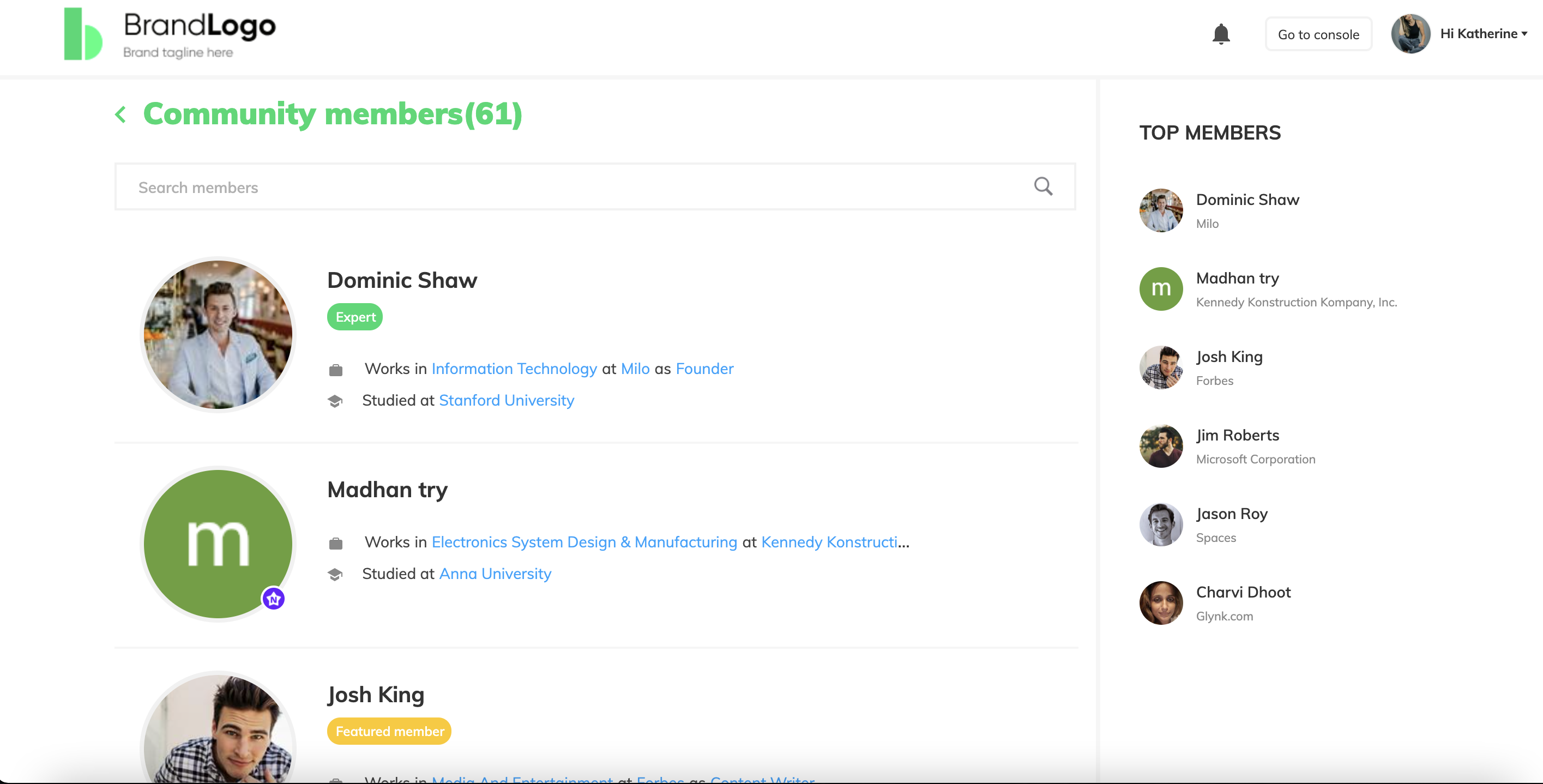
Task: Click Katherine's profile avatar in the header
Action: [1410, 34]
